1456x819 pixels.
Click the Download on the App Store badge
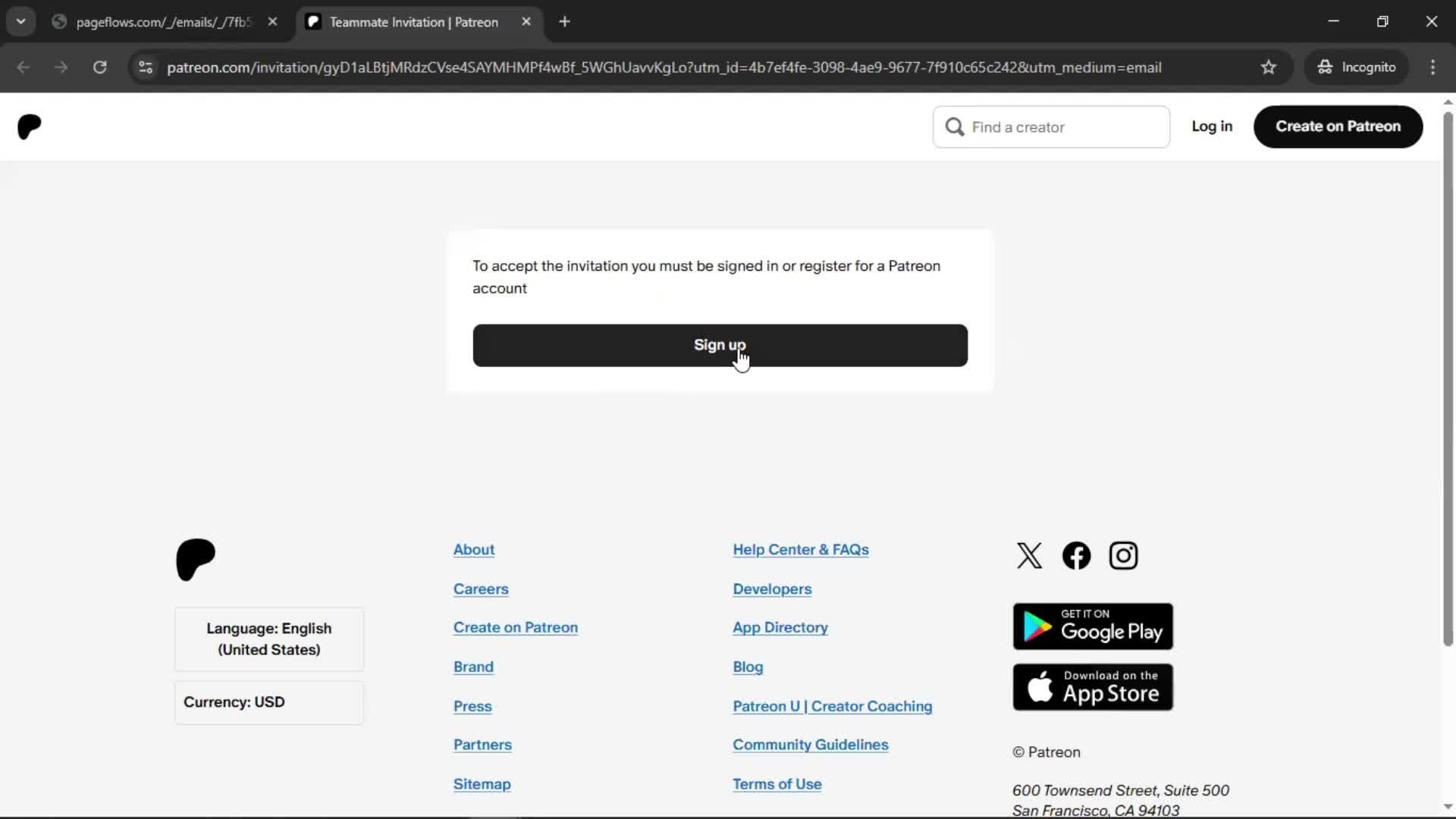pyautogui.click(x=1093, y=687)
